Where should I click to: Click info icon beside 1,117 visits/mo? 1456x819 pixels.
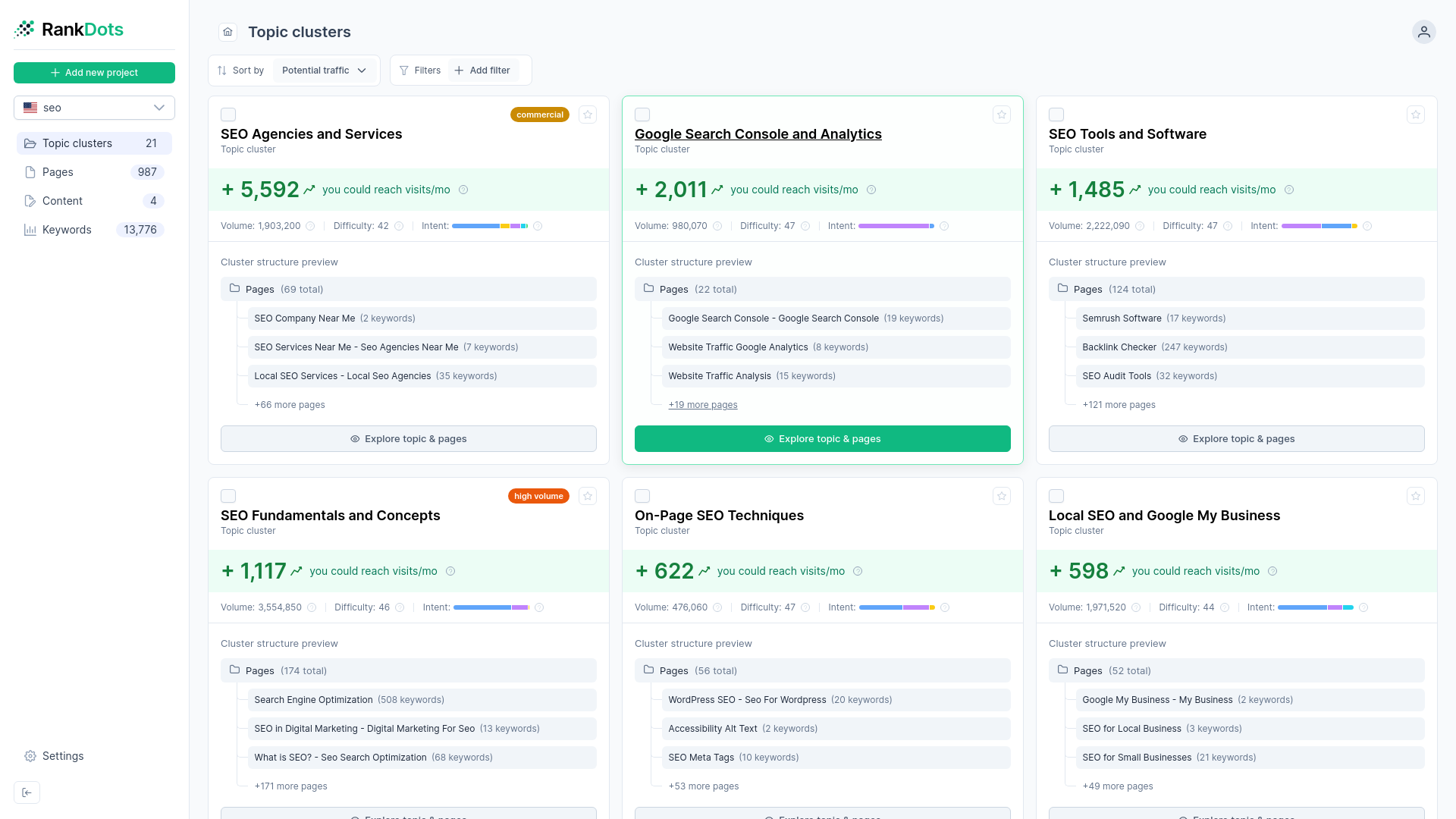coord(450,571)
